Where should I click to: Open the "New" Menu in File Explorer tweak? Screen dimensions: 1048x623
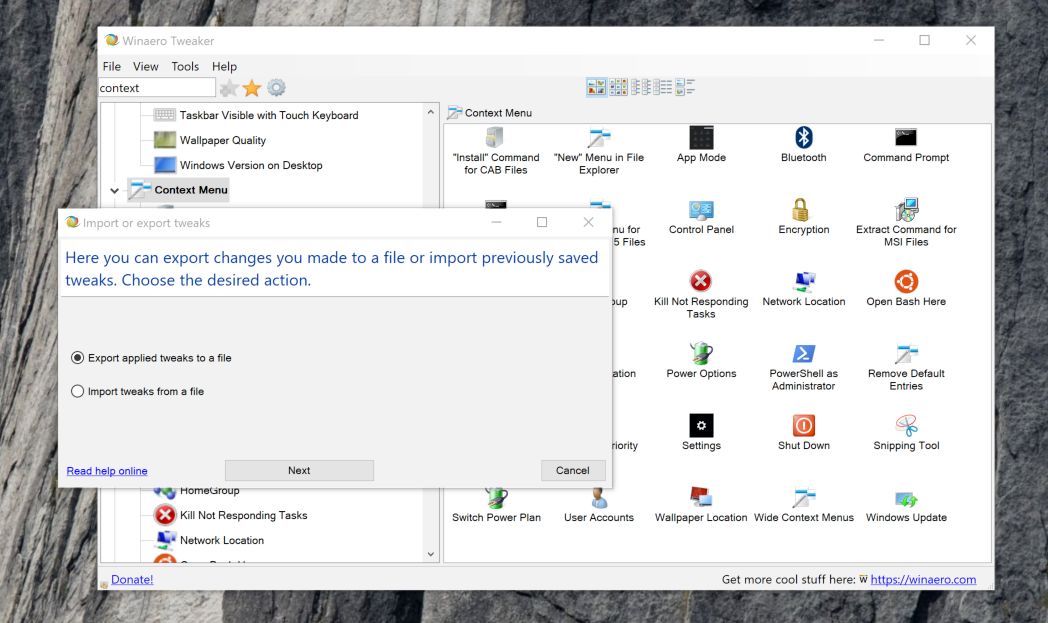pos(599,151)
